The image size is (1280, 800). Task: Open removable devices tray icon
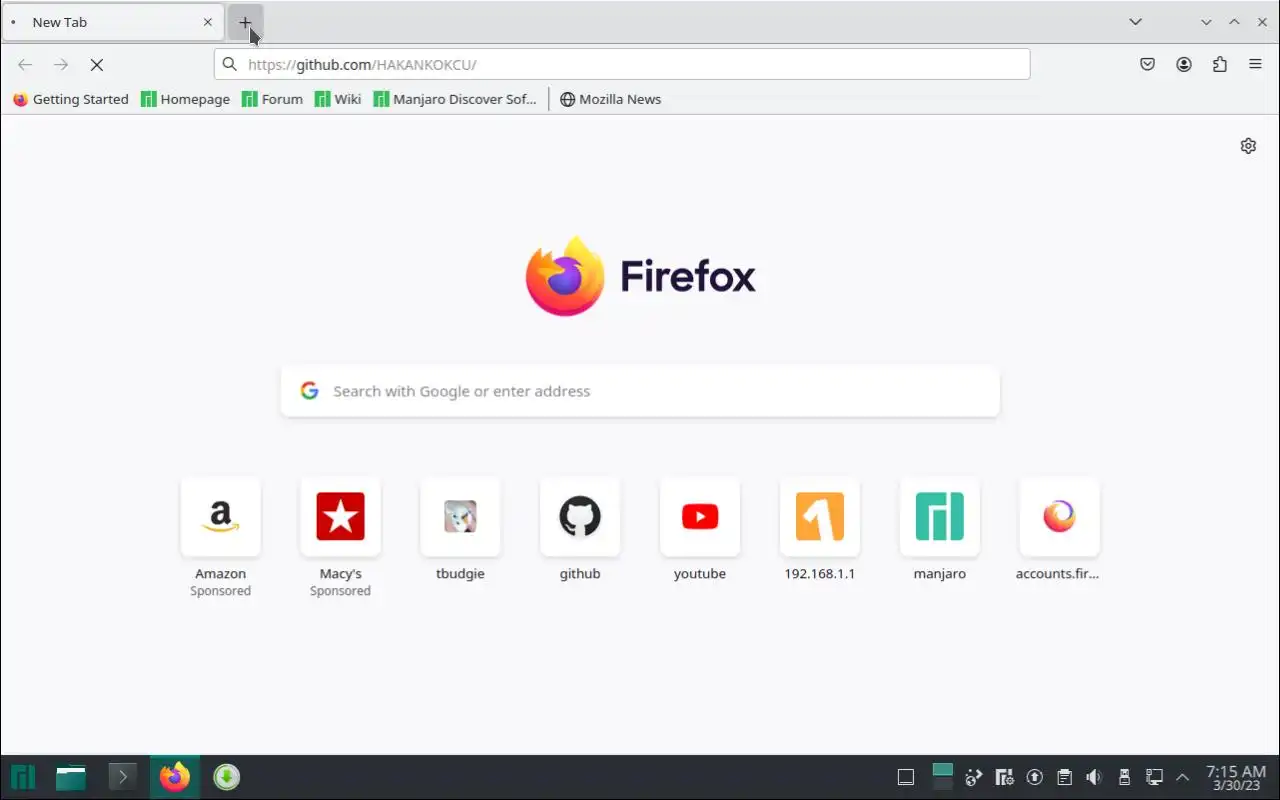[x=1124, y=777]
